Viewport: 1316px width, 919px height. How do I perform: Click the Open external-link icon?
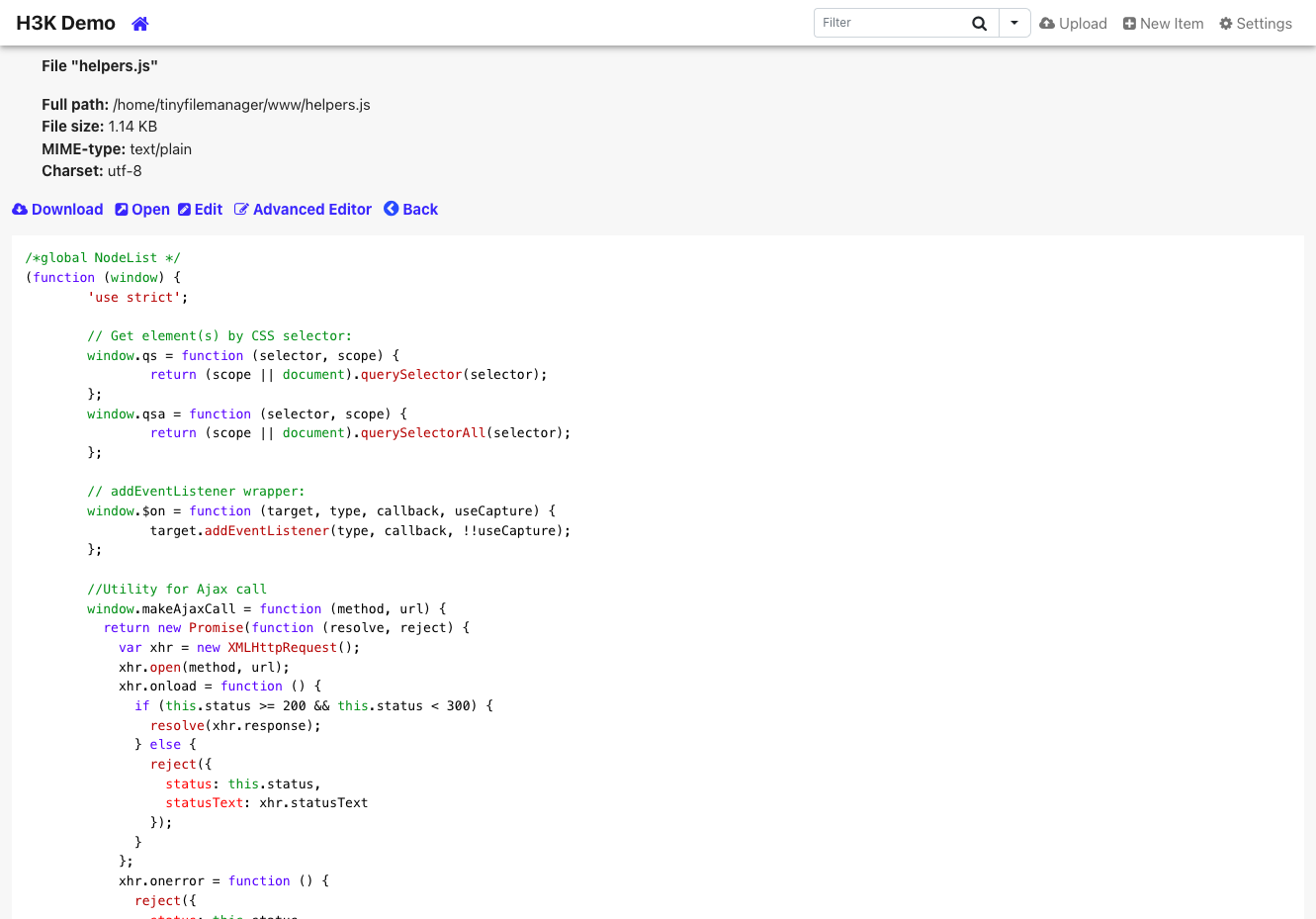tap(122, 210)
